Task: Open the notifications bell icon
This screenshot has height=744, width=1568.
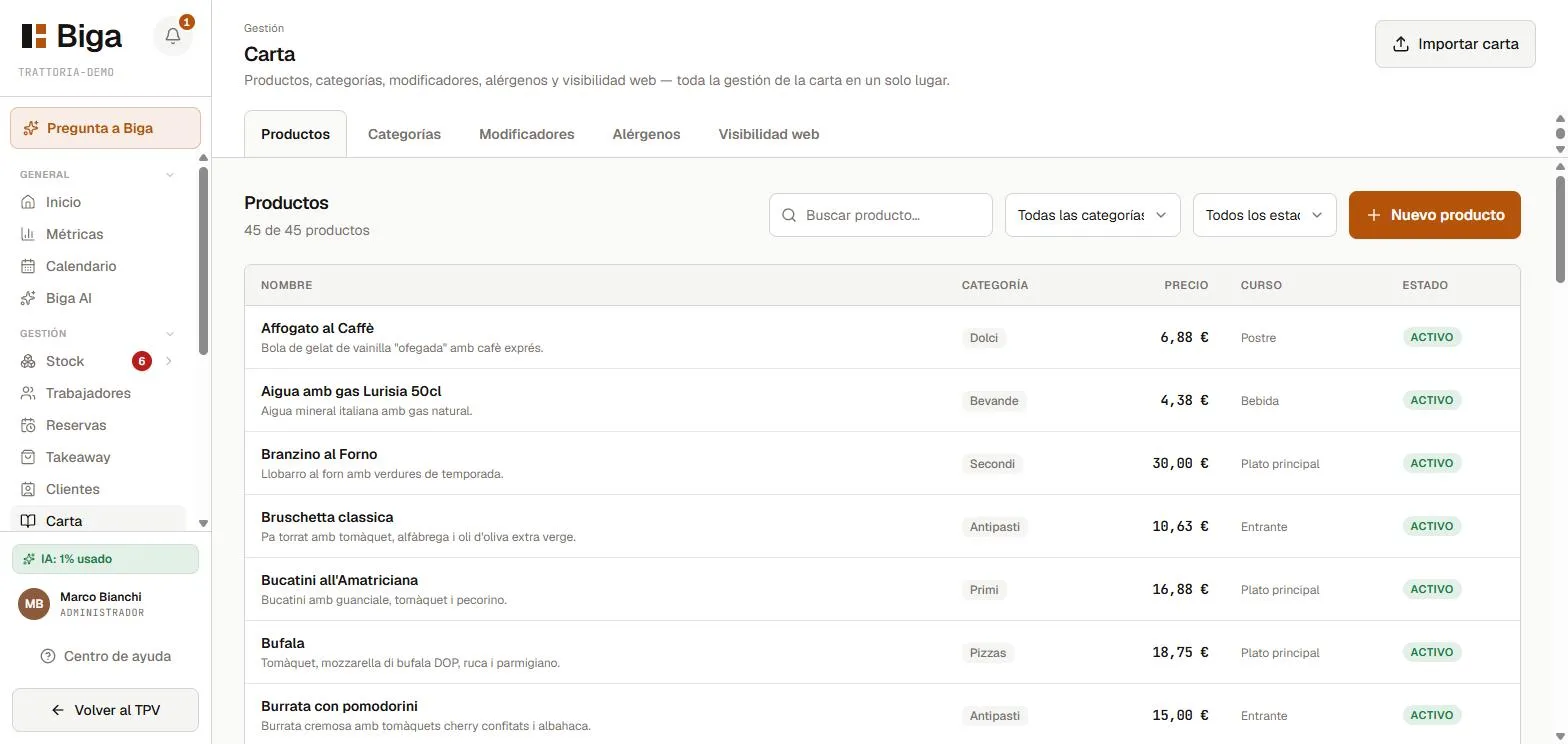Action: 173,37
